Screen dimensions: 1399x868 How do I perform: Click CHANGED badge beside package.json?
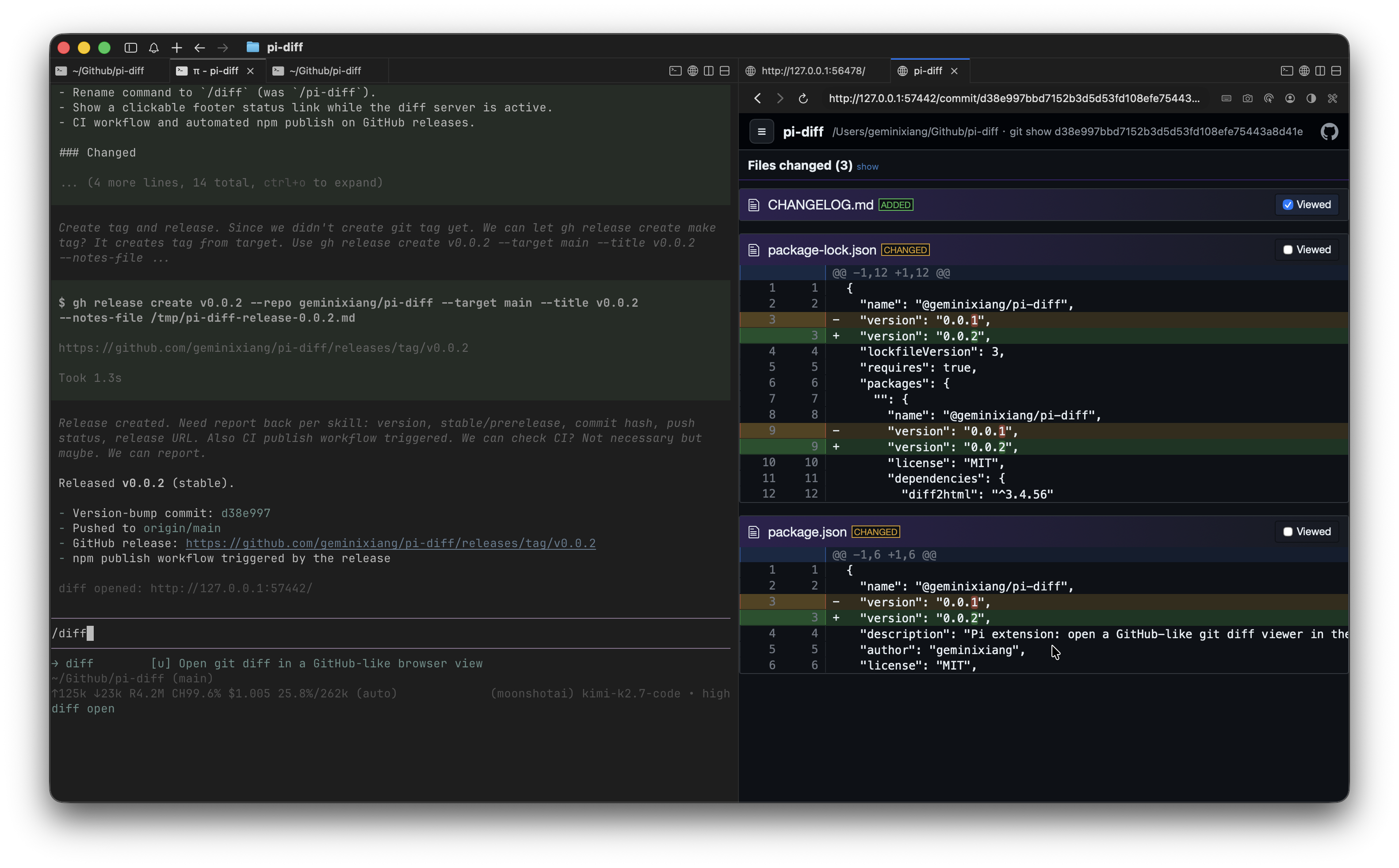click(875, 532)
